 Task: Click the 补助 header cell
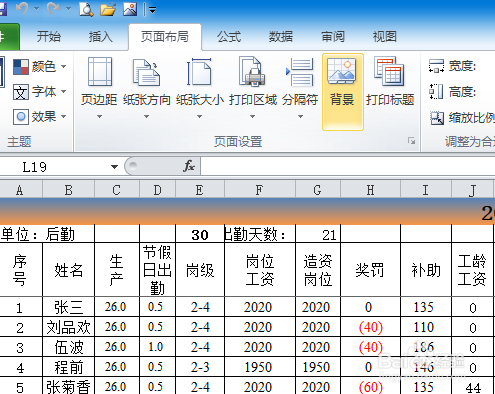pyautogui.click(x=426, y=270)
